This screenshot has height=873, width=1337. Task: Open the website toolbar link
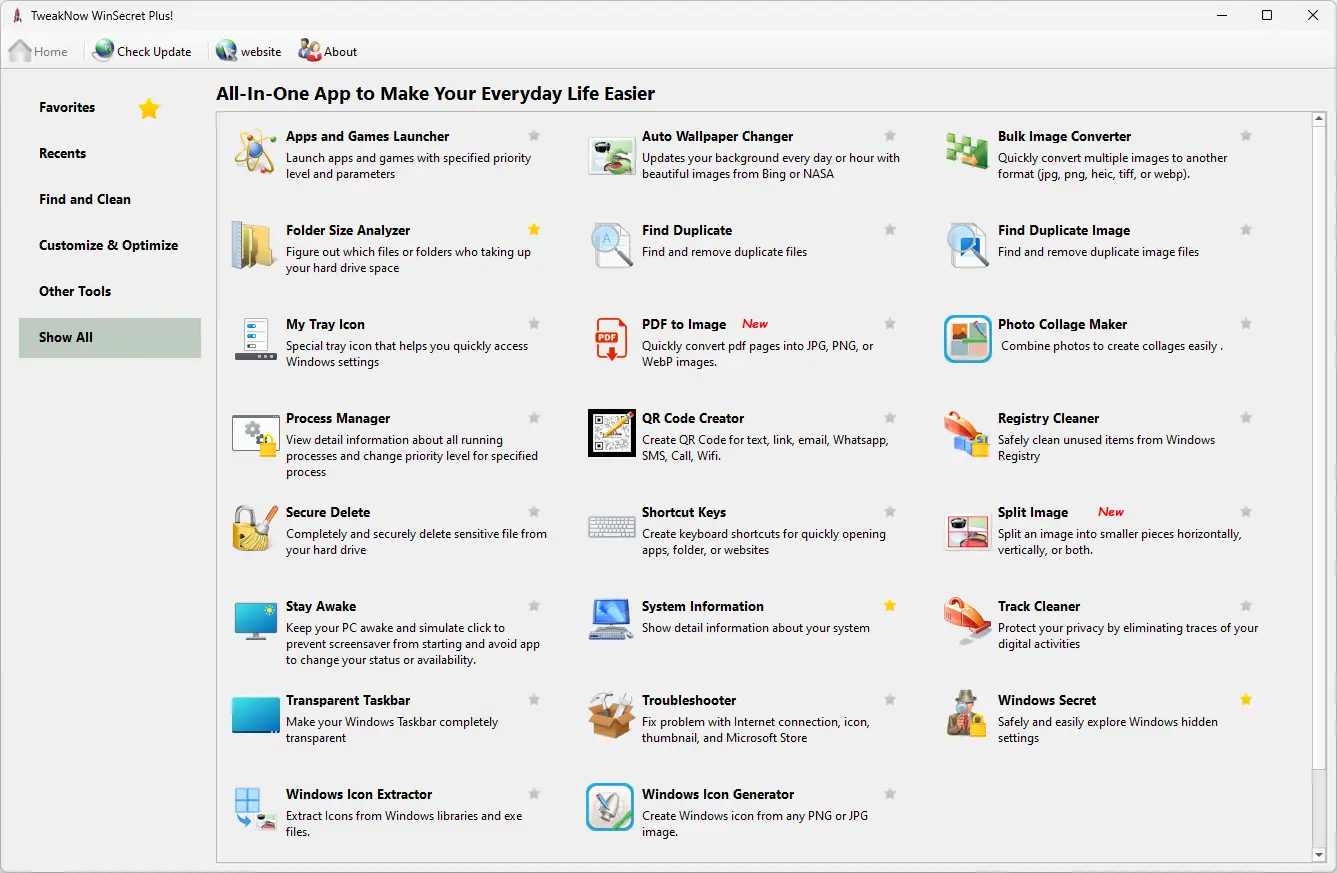point(249,51)
